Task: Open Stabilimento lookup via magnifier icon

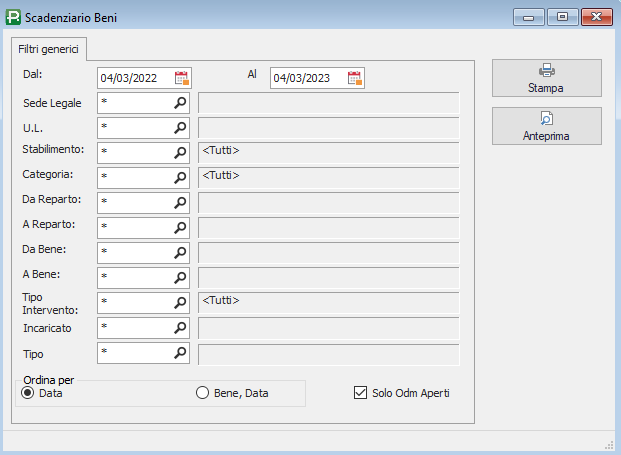Action: pos(180,152)
